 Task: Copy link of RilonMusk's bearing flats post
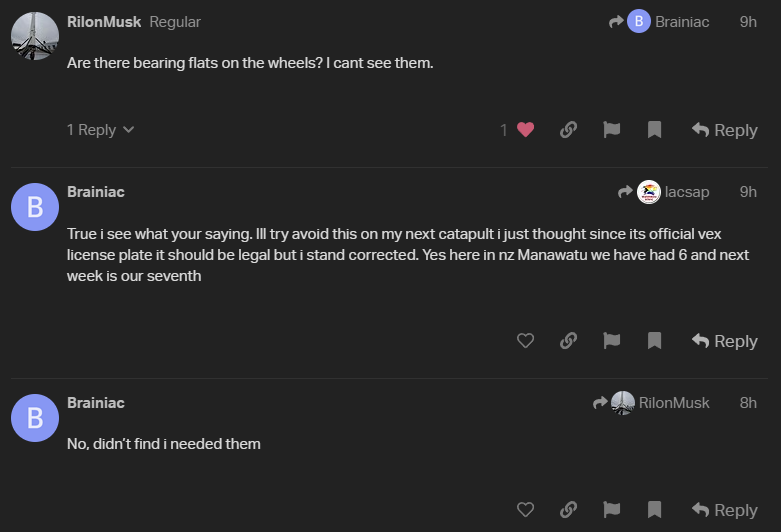[568, 129]
